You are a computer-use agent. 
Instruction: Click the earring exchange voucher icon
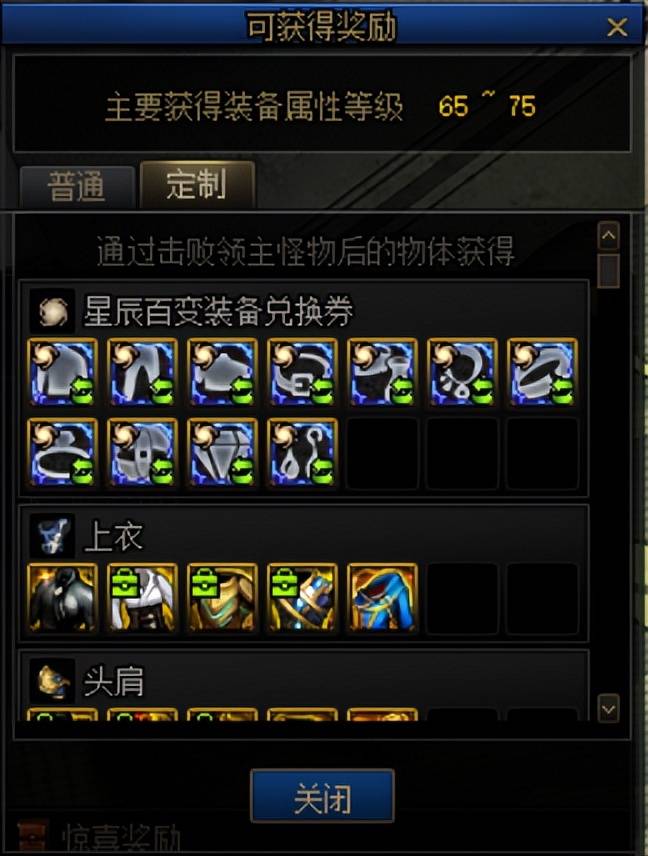pyautogui.click(x=302, y=452)
